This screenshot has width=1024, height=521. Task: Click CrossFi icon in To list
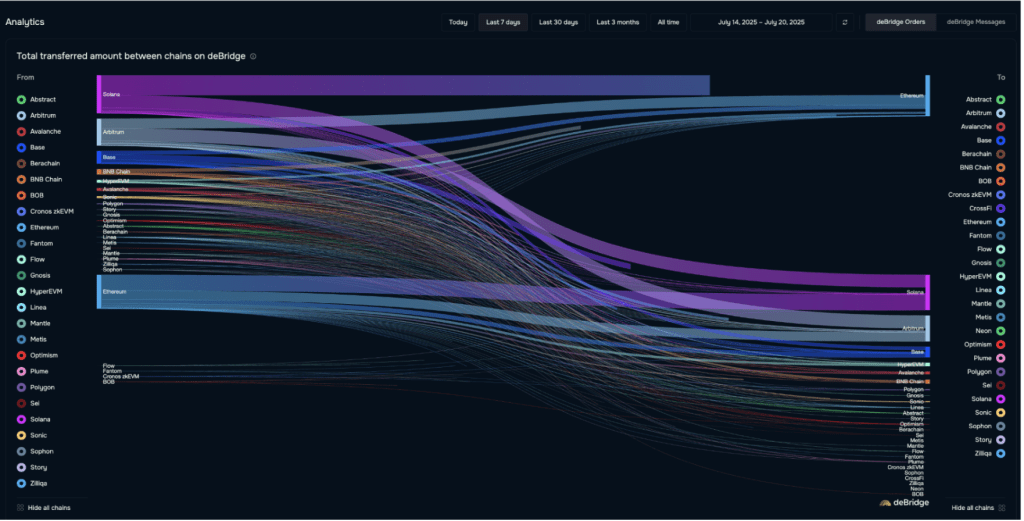point(1000,209)
